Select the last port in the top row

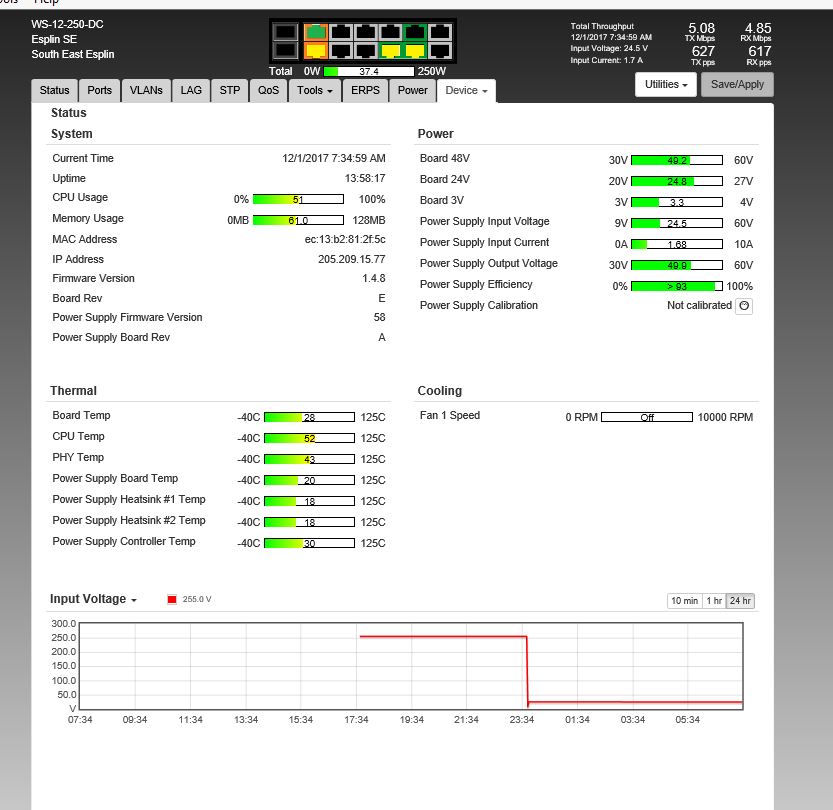(438, 31)
